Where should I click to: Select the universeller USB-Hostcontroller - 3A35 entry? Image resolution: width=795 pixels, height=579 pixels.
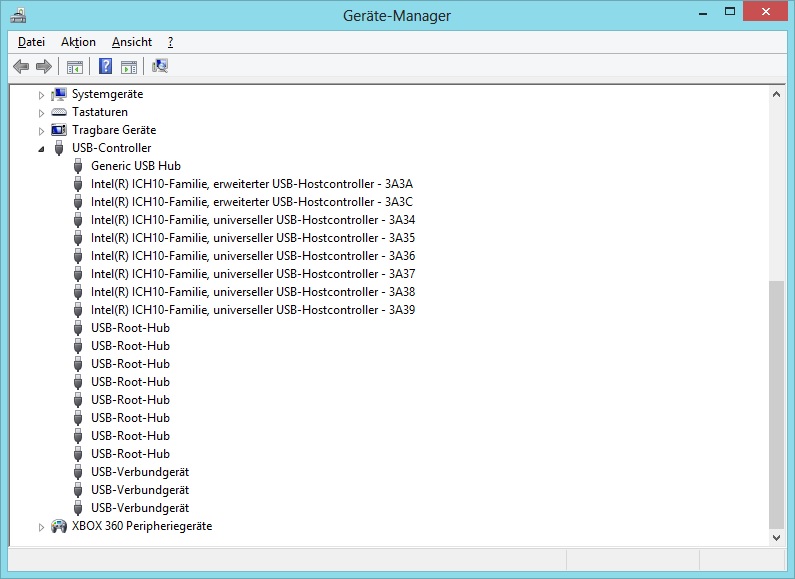coord(253,238)
